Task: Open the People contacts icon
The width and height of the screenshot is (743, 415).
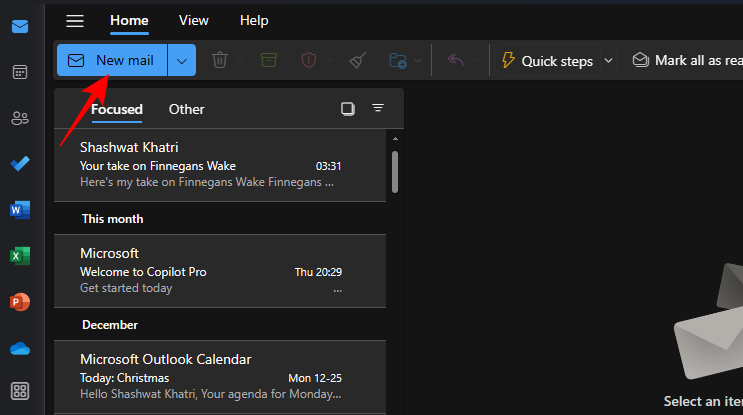Action: click(x=20, y=118)
